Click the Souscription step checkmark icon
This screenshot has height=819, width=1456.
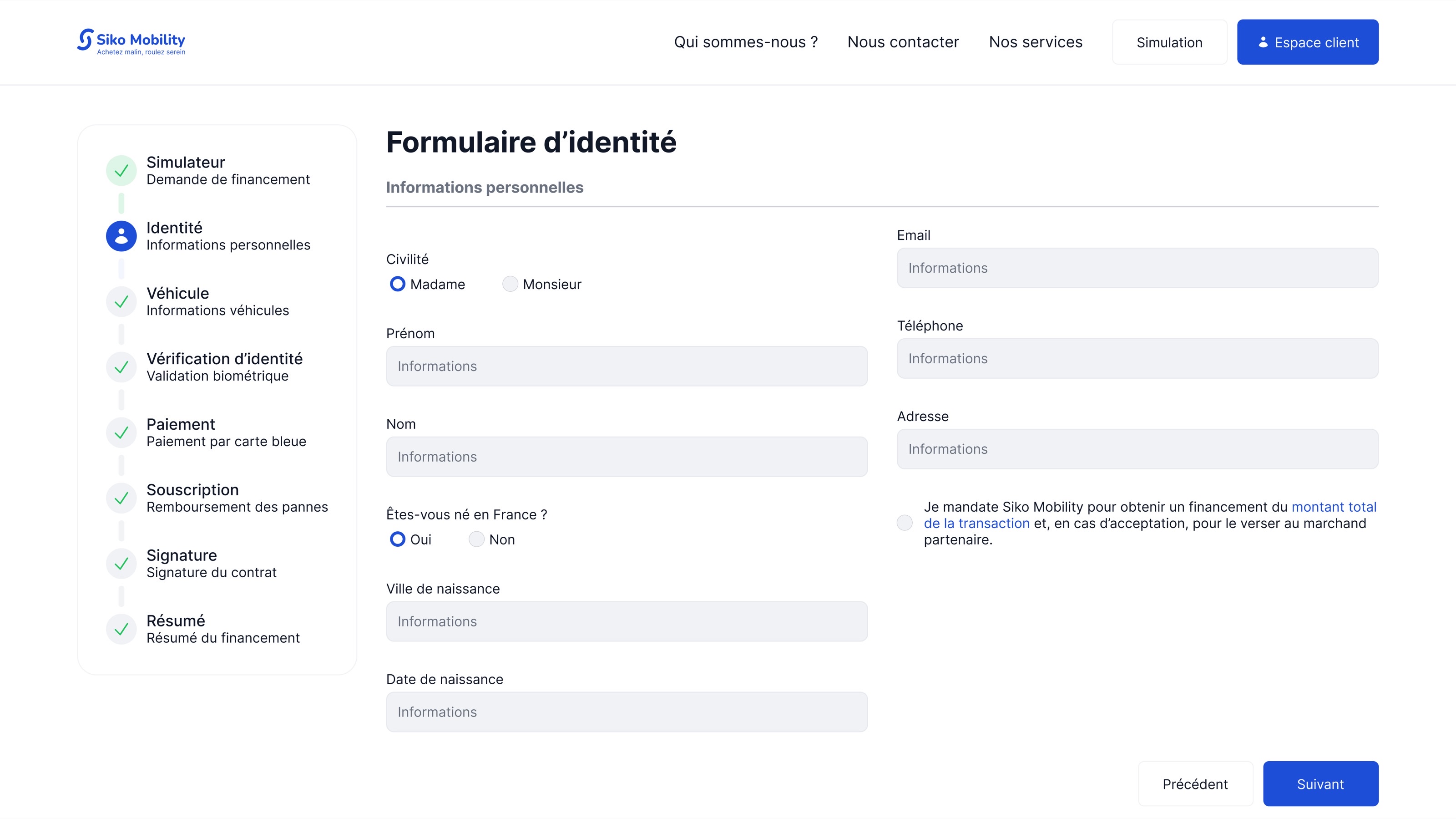click(121, 499)
